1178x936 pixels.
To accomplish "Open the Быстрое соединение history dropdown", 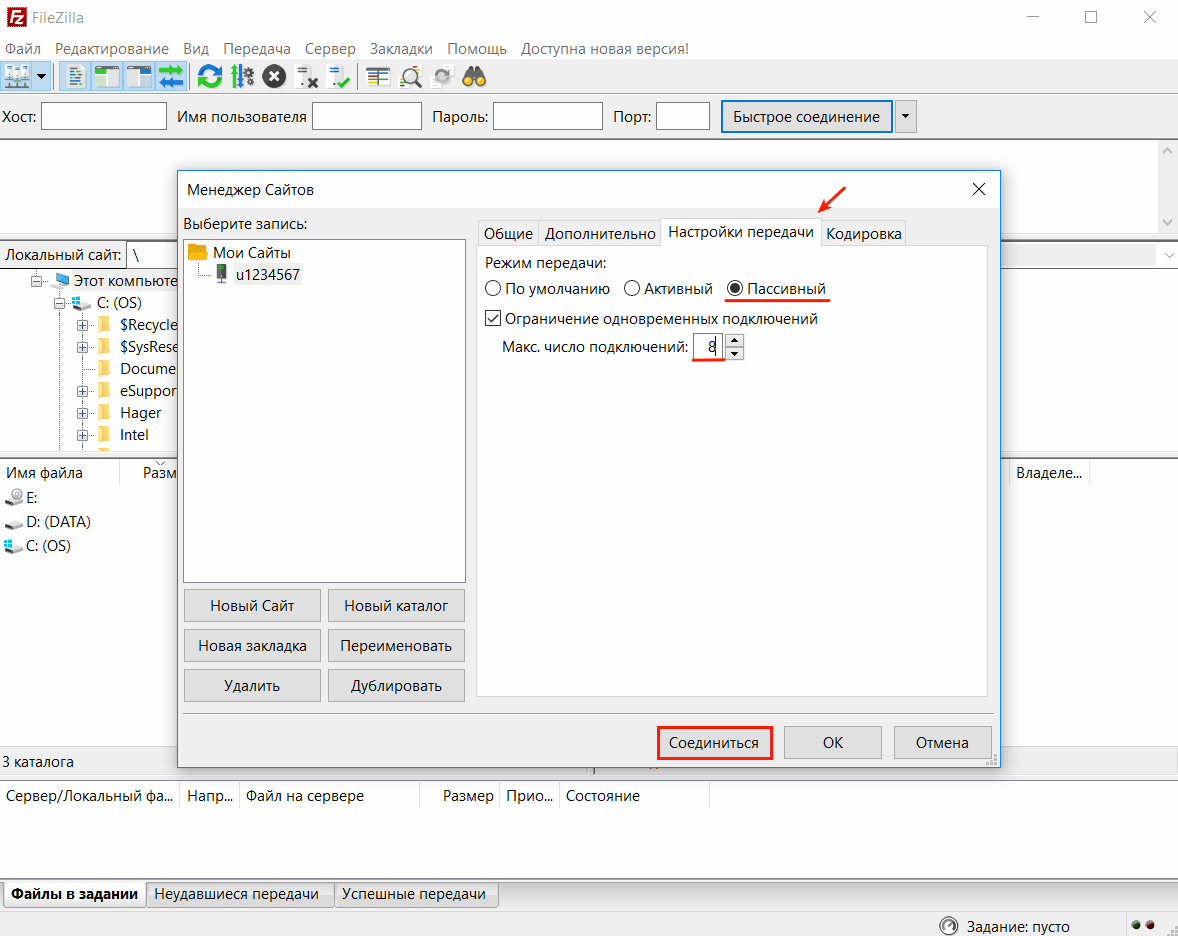I will pyautogui.click(x=905, y=116).
